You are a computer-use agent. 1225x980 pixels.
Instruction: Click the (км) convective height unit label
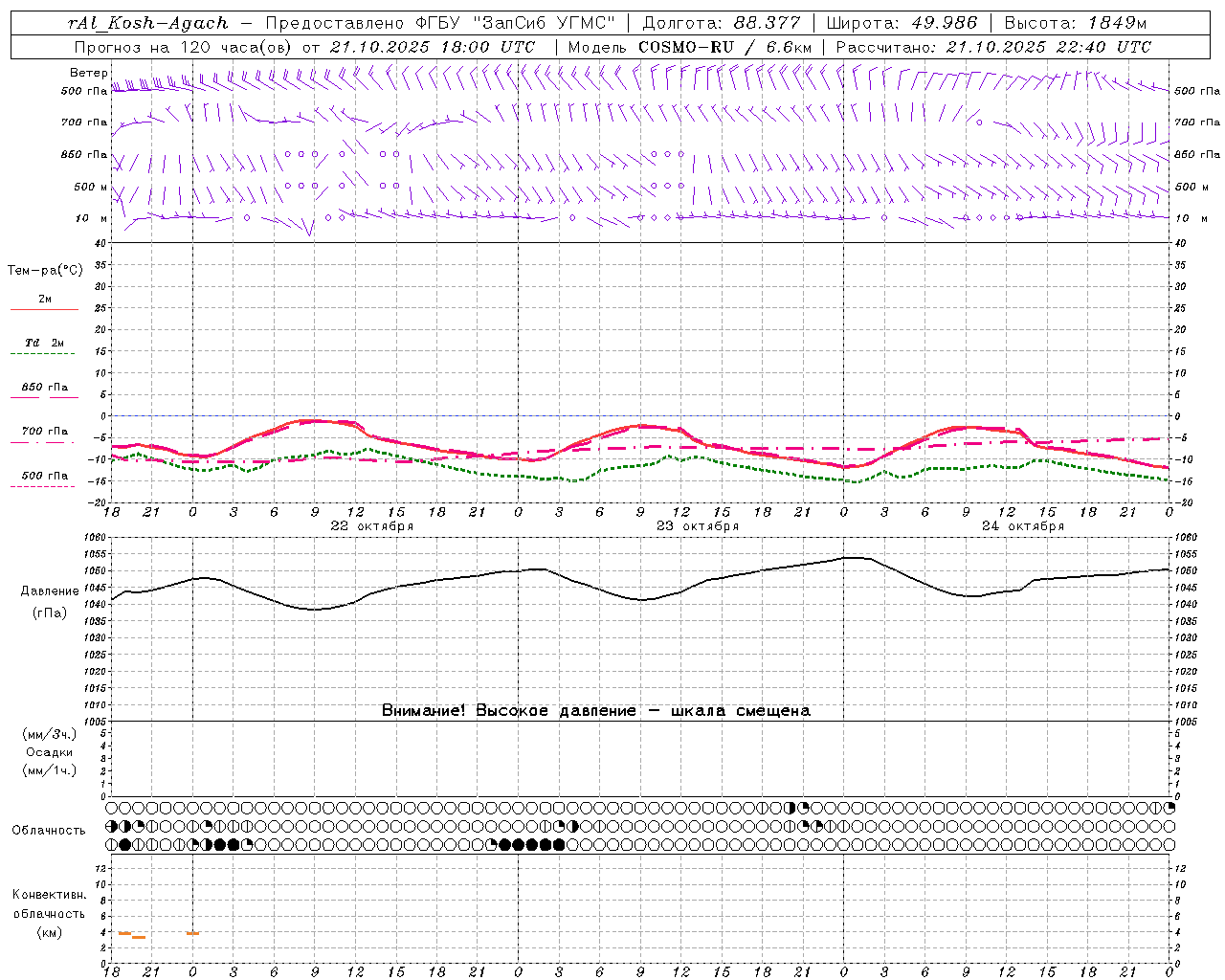coord(49,932)
